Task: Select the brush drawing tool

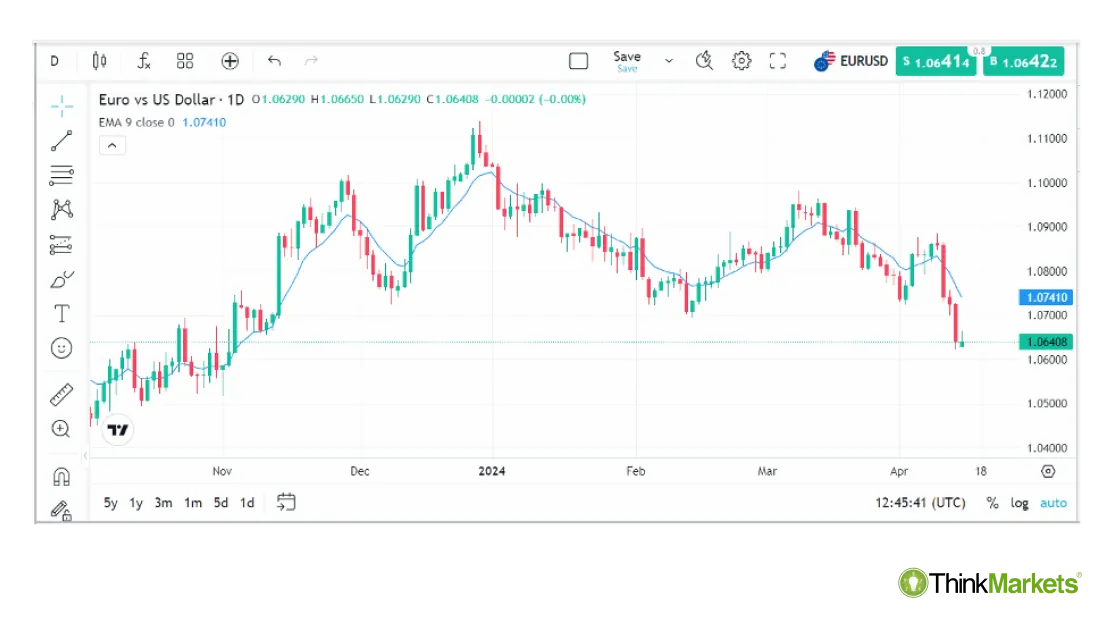Action: point(61,279)
